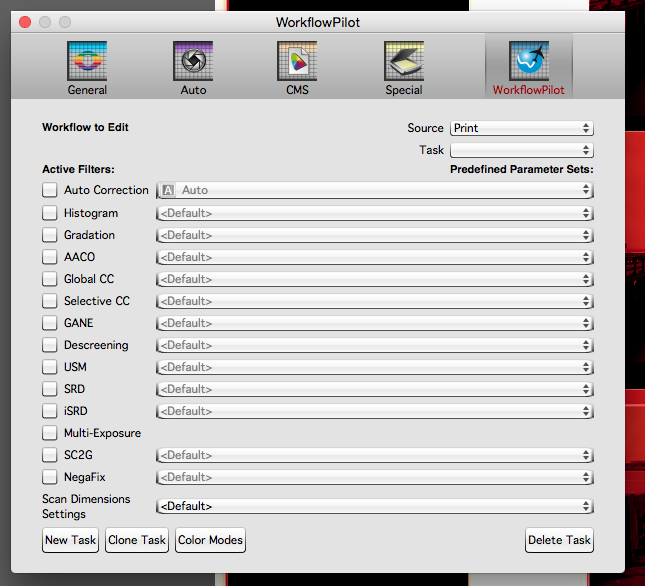Open the SC2G parameter set dropdown
The height and width of the screenshot is (586, 645).
point(374,455)
